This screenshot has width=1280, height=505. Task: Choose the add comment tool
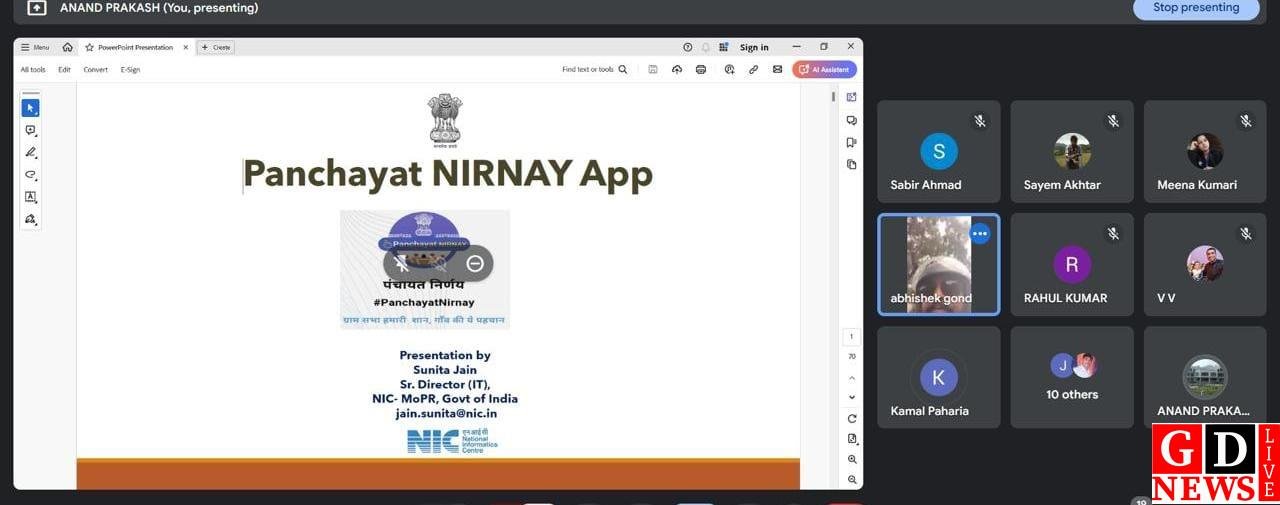click(x=30, y=130)
